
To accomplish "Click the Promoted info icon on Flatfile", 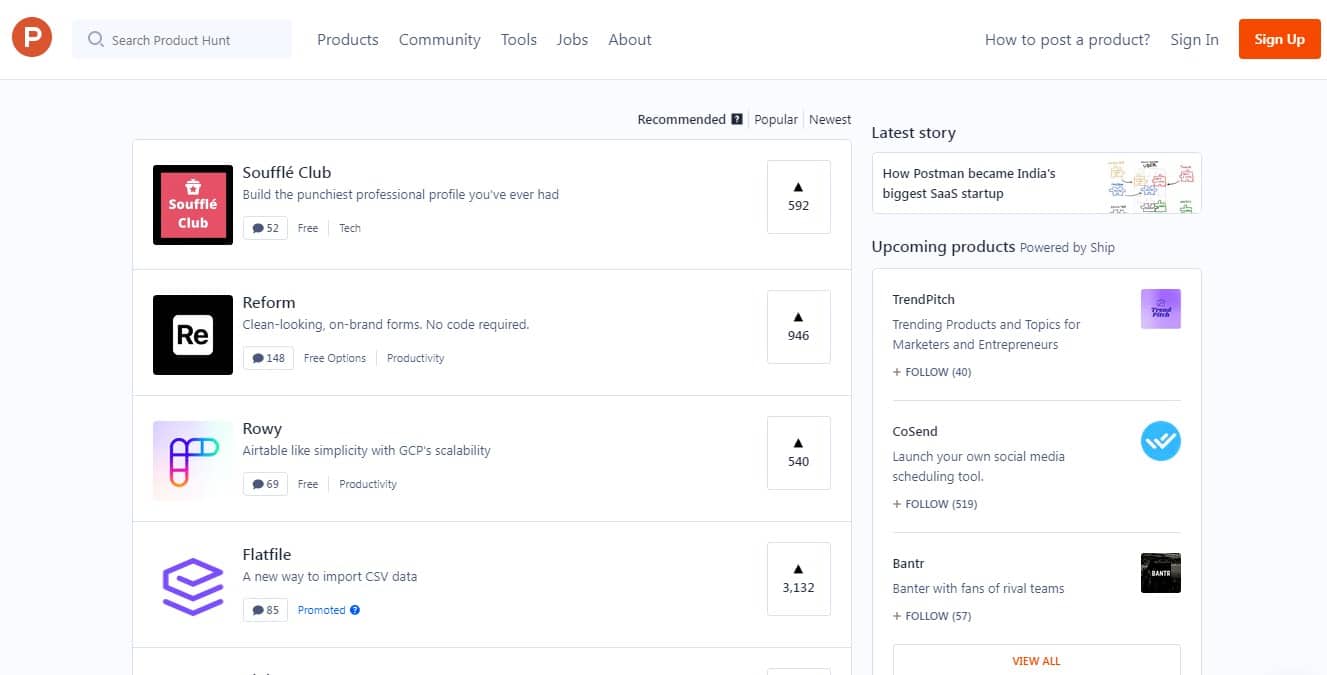I will (355, 610).
